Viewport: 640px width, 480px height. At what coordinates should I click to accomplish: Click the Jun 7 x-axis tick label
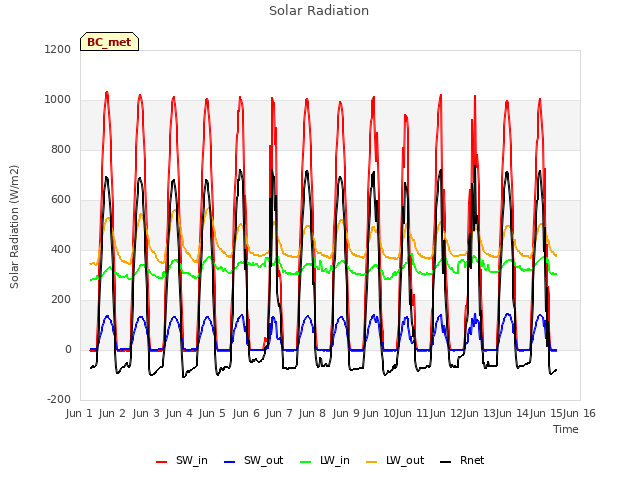click(279, 413)
